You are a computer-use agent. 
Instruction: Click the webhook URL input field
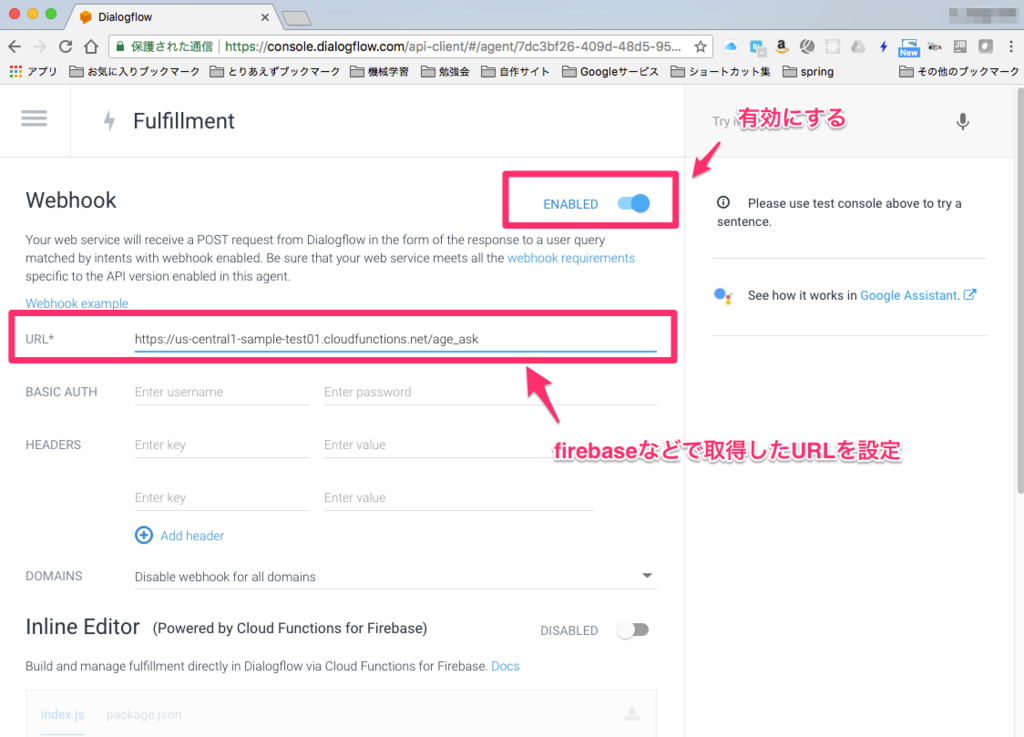point(395,339)
